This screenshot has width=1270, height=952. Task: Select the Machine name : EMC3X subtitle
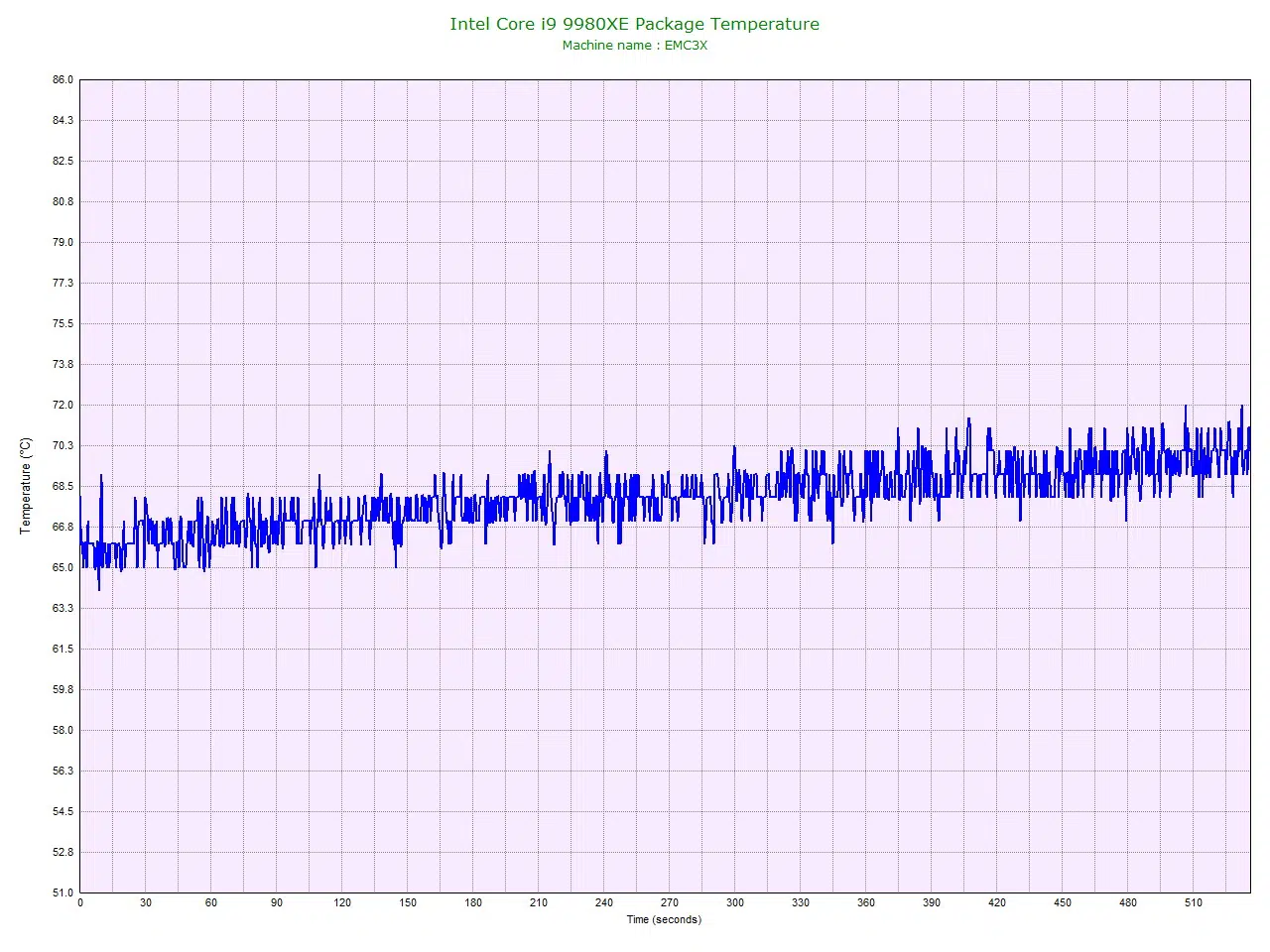click(634, 46)
